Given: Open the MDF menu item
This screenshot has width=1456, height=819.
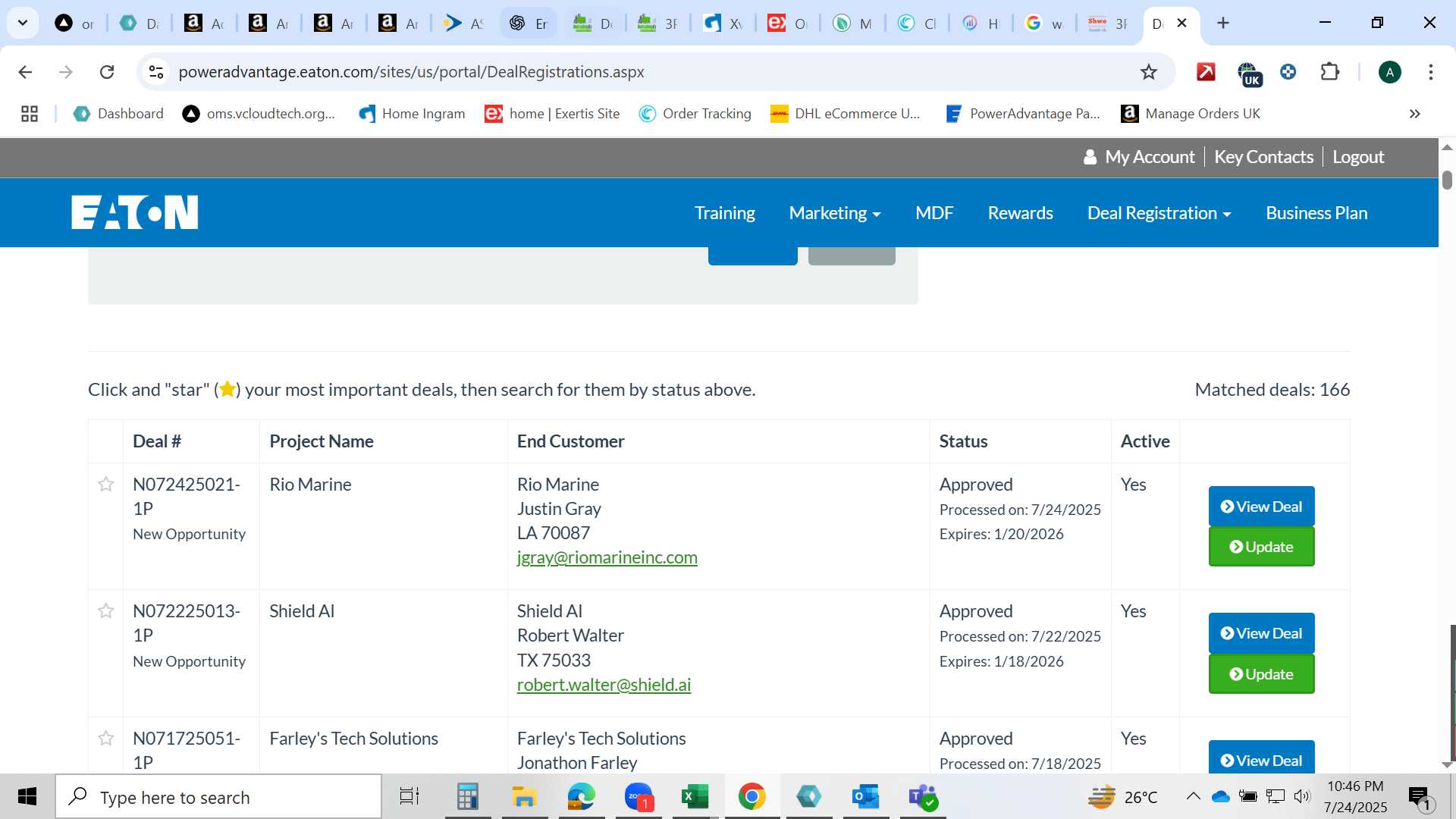Looking at the screenshot, I should (x=934, y=213).
